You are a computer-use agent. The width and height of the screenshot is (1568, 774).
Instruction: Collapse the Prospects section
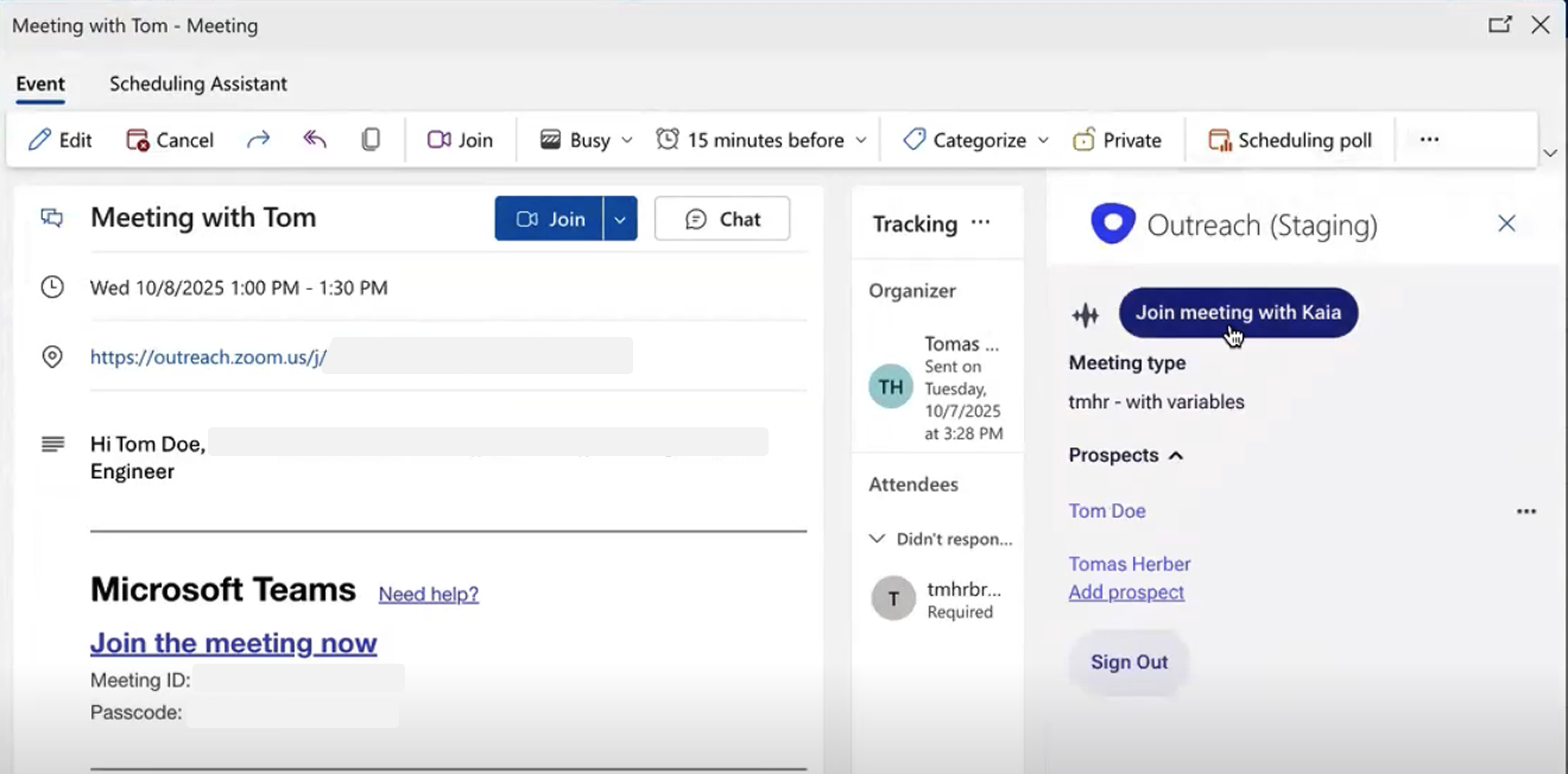[1176, 456]
